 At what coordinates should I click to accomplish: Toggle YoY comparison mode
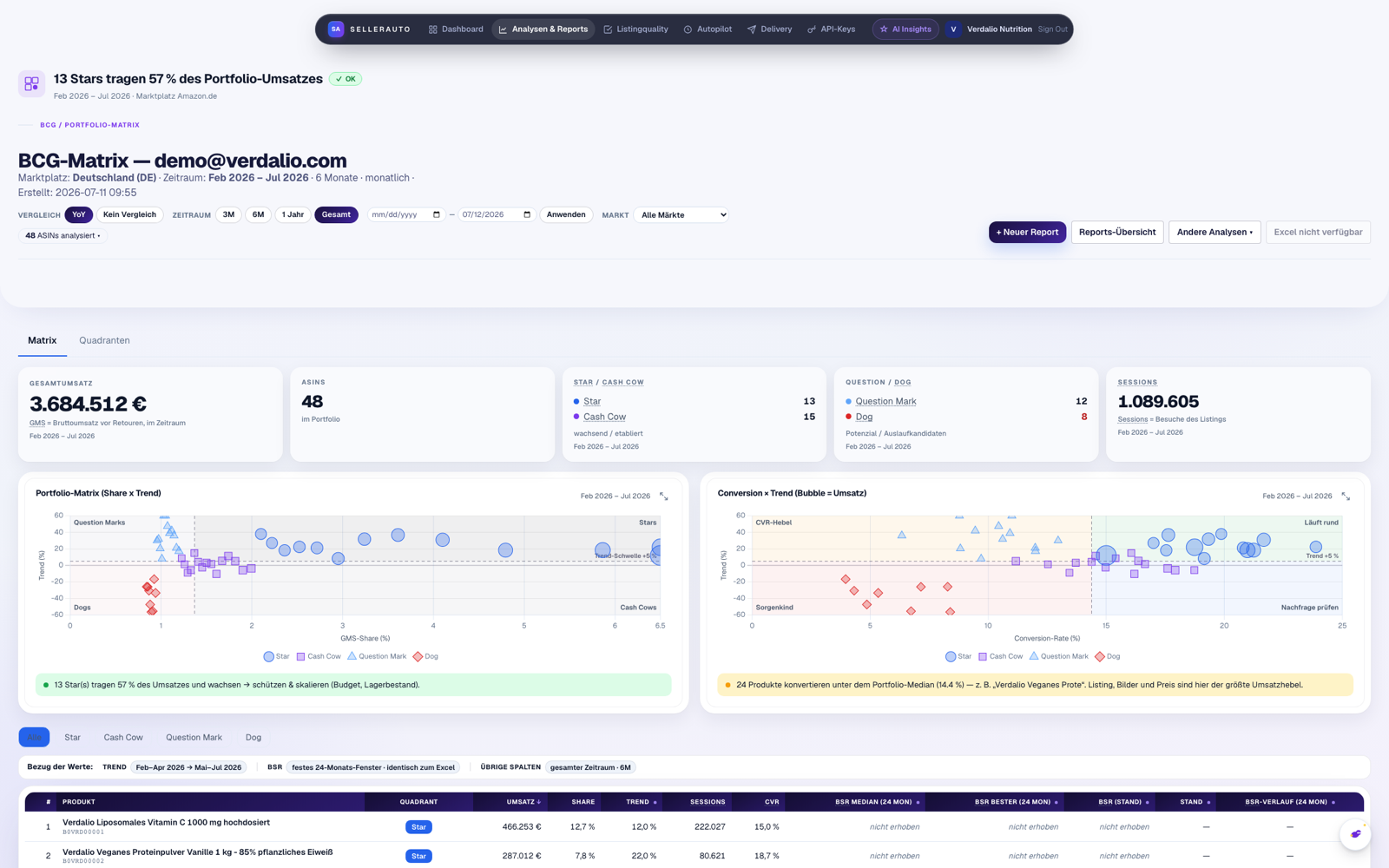[79, 214]
